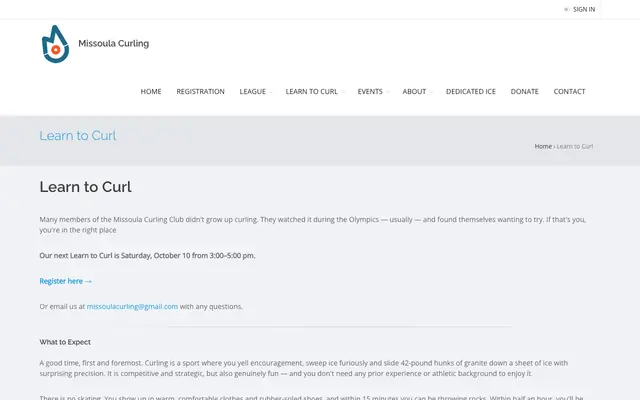Screen dimensions: 640x400
Task: Click the Learn to Curl breadcrumb text
Action: tap(575, 146)
